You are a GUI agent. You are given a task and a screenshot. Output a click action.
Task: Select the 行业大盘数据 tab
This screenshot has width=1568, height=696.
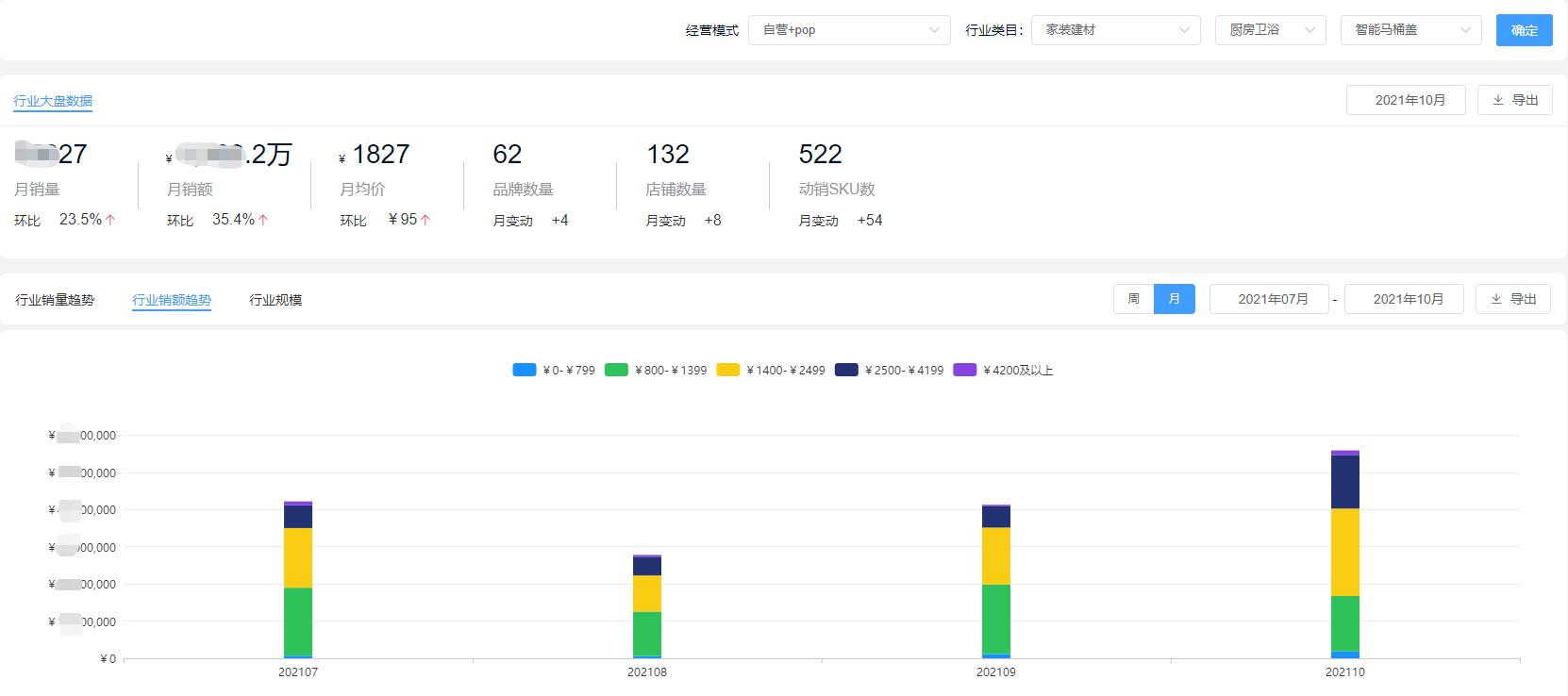tap(53, 101)
